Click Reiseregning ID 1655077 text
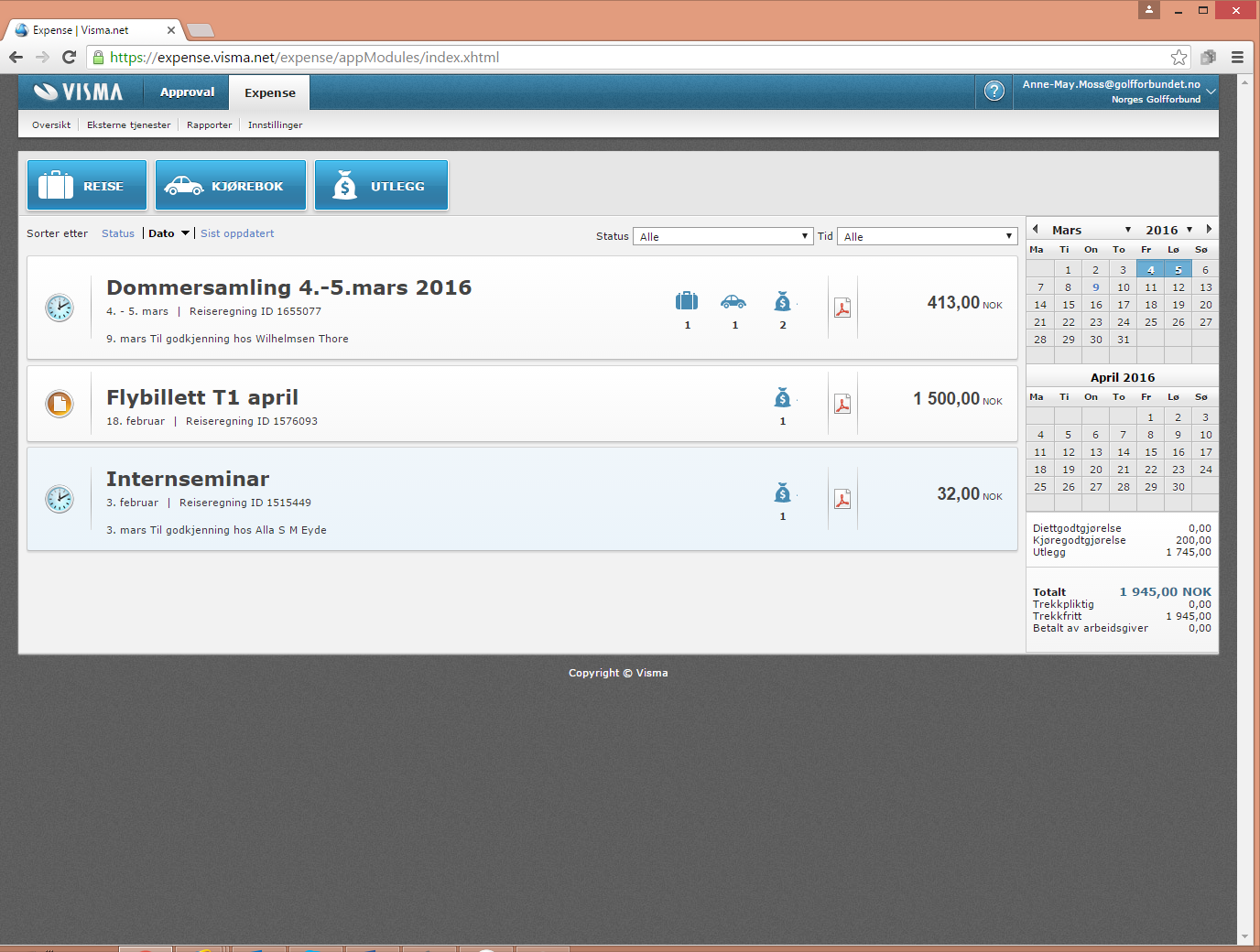The image size is (1260, 952). [255, 311]
